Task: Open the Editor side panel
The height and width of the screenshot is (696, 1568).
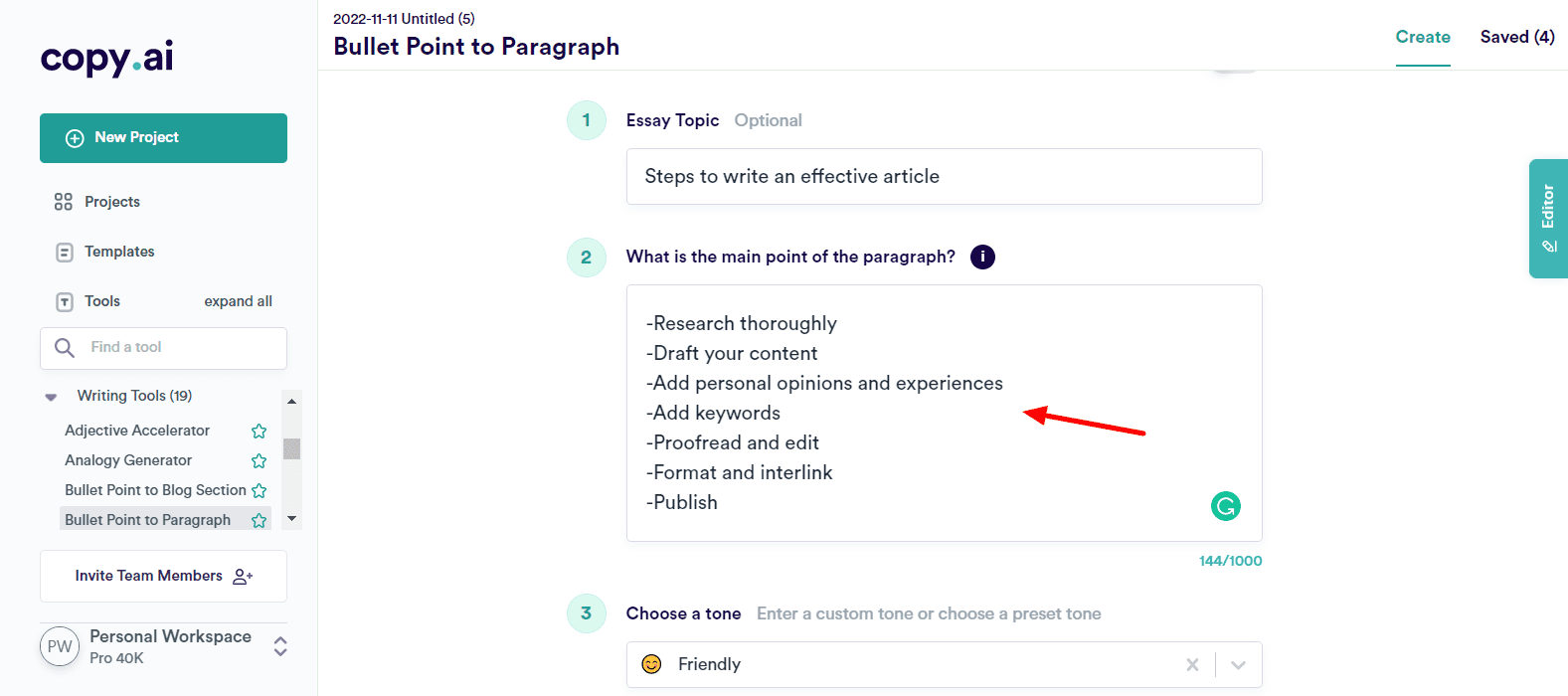Action: click(x=1548, y=219)
